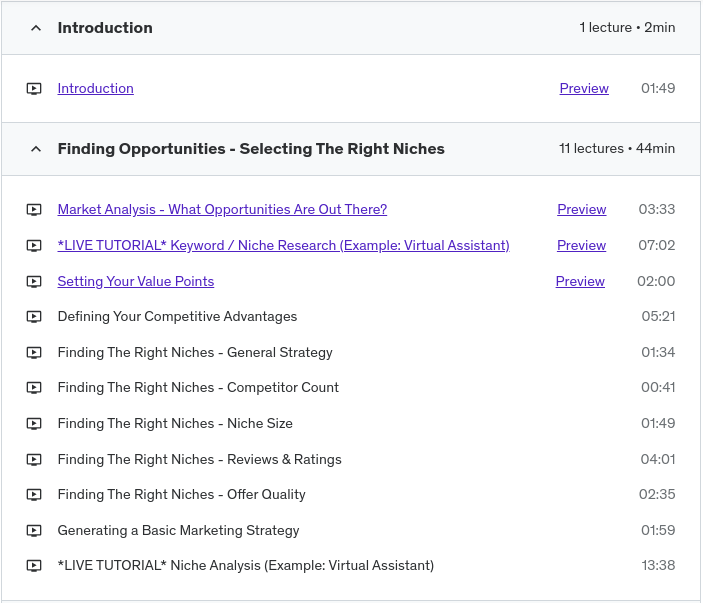The image size is (703, 603).
Task: Preview the Introduction lecture
Action: point(584,89)
